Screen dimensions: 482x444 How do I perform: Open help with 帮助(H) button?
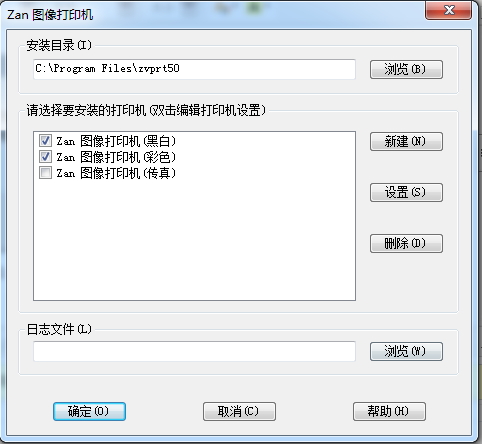389,411
